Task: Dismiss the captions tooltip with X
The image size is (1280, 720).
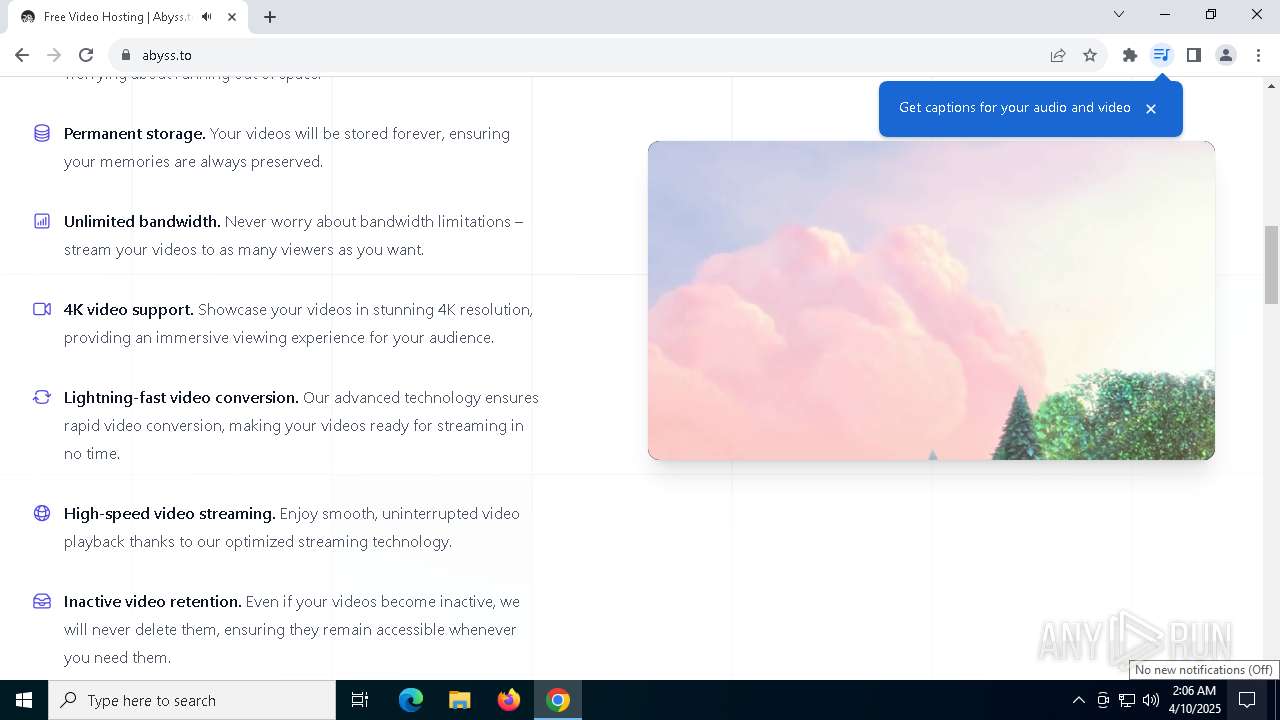Action: pos(1151,109)
